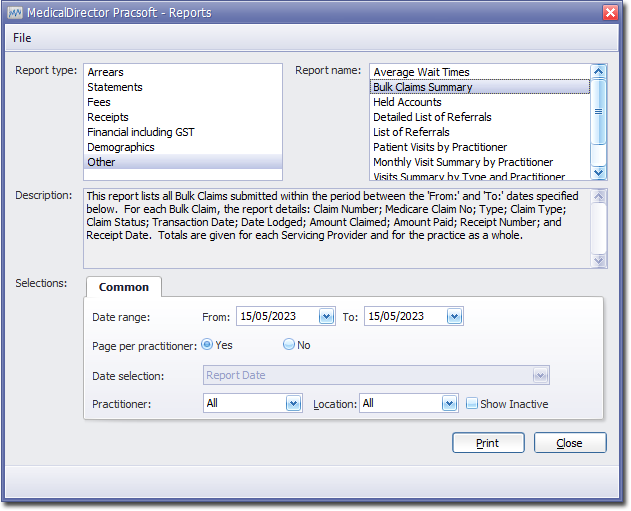Expand the Location dropdown list
This screenshot has height=511, width=631.
tap(450, 404)
